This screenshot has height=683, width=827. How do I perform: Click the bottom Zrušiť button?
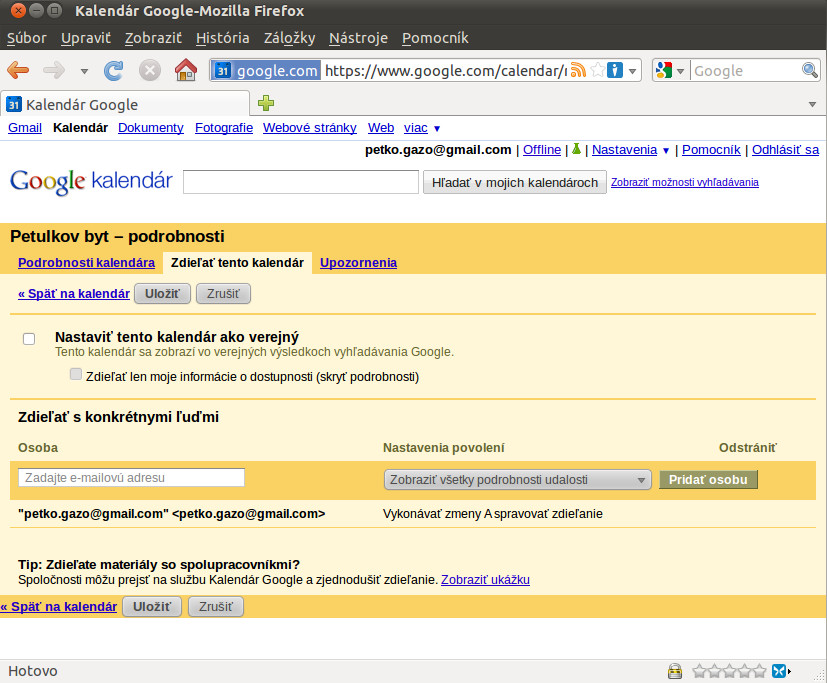216,607
